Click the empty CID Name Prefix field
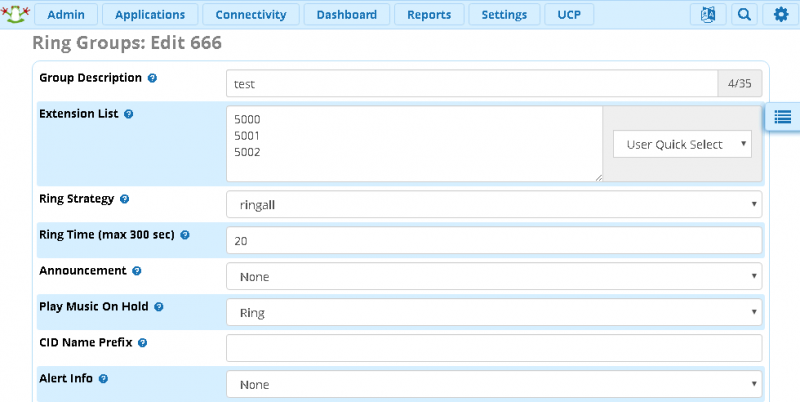The height and width of the screenshot is (402, 800). tap(494, 348)
